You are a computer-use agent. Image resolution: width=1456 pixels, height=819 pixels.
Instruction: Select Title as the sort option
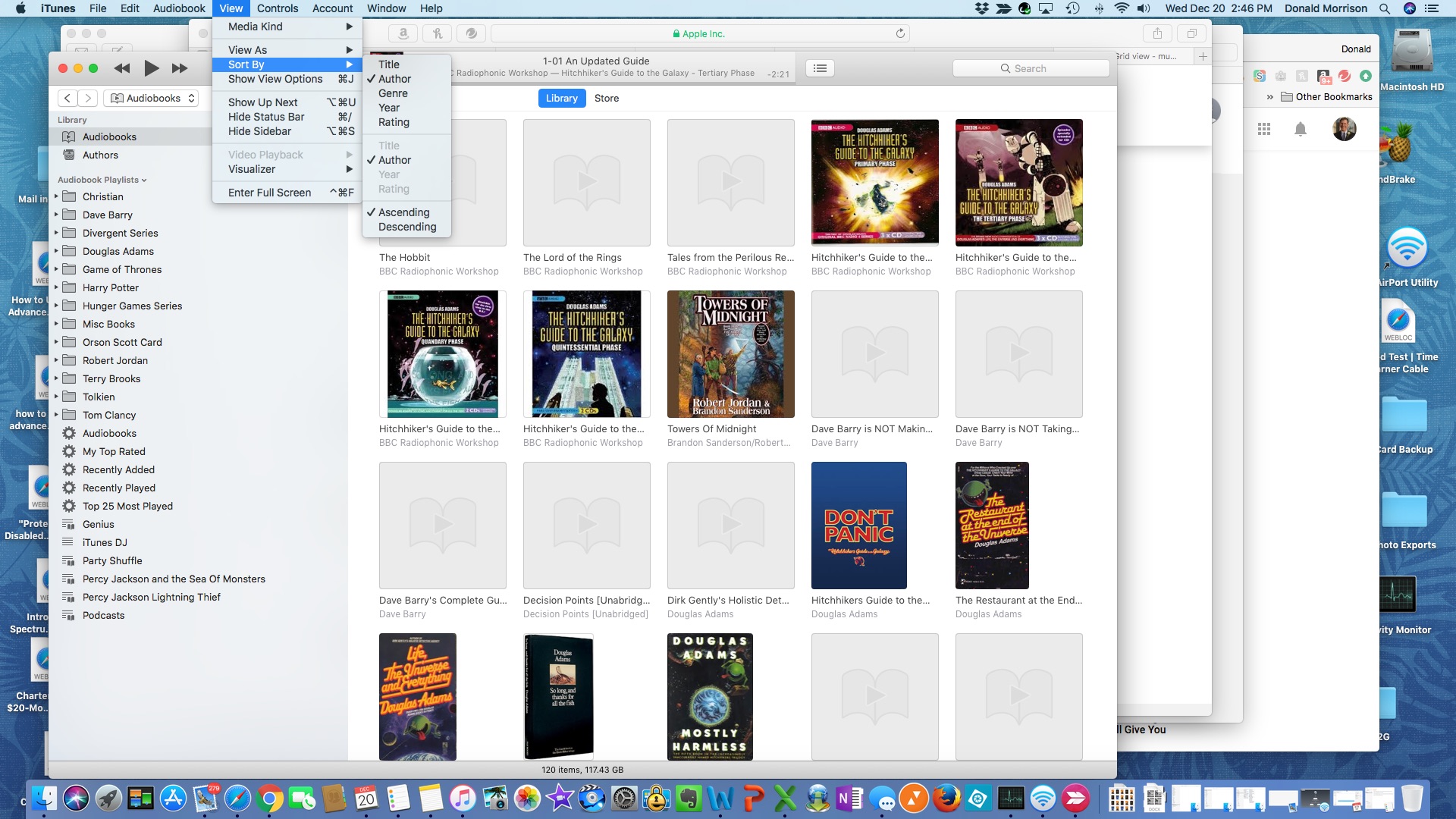point(388,64)
